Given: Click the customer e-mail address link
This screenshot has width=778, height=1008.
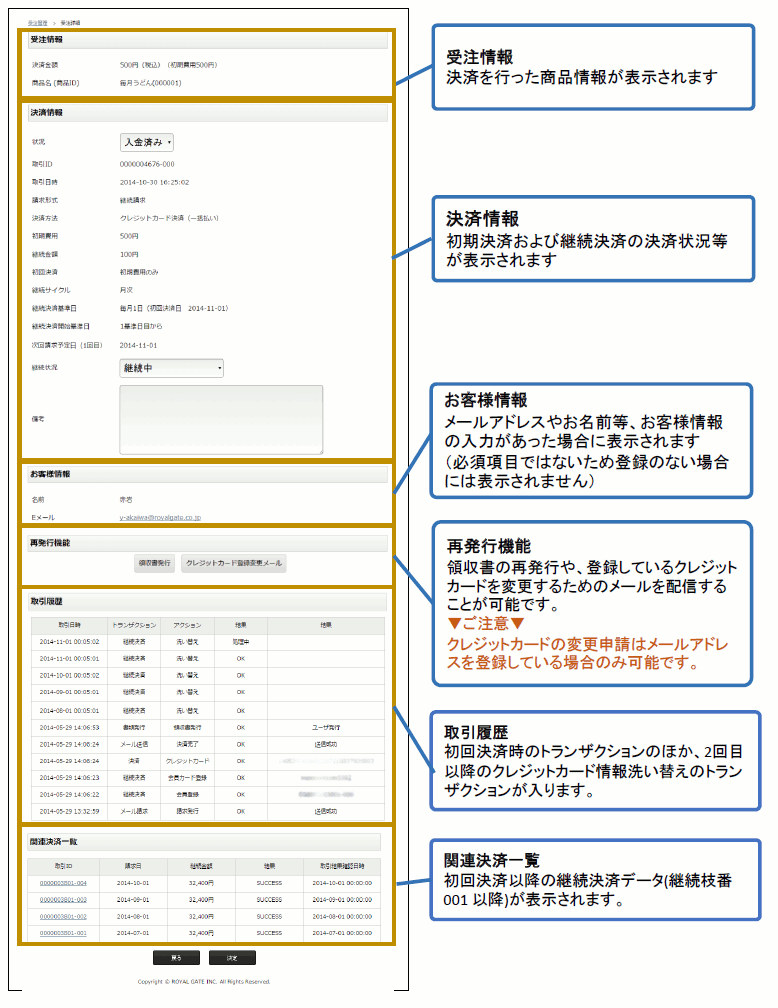Looking at the screenshot, I should click(160, 517).
